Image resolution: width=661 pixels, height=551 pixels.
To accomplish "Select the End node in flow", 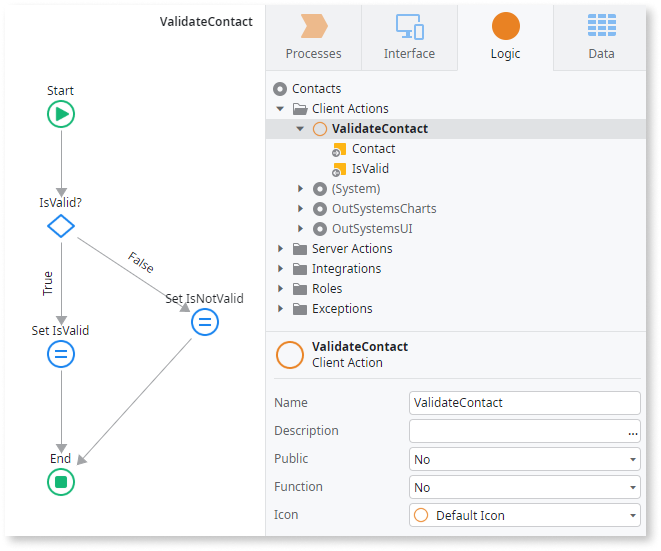I will coord(61,482).
